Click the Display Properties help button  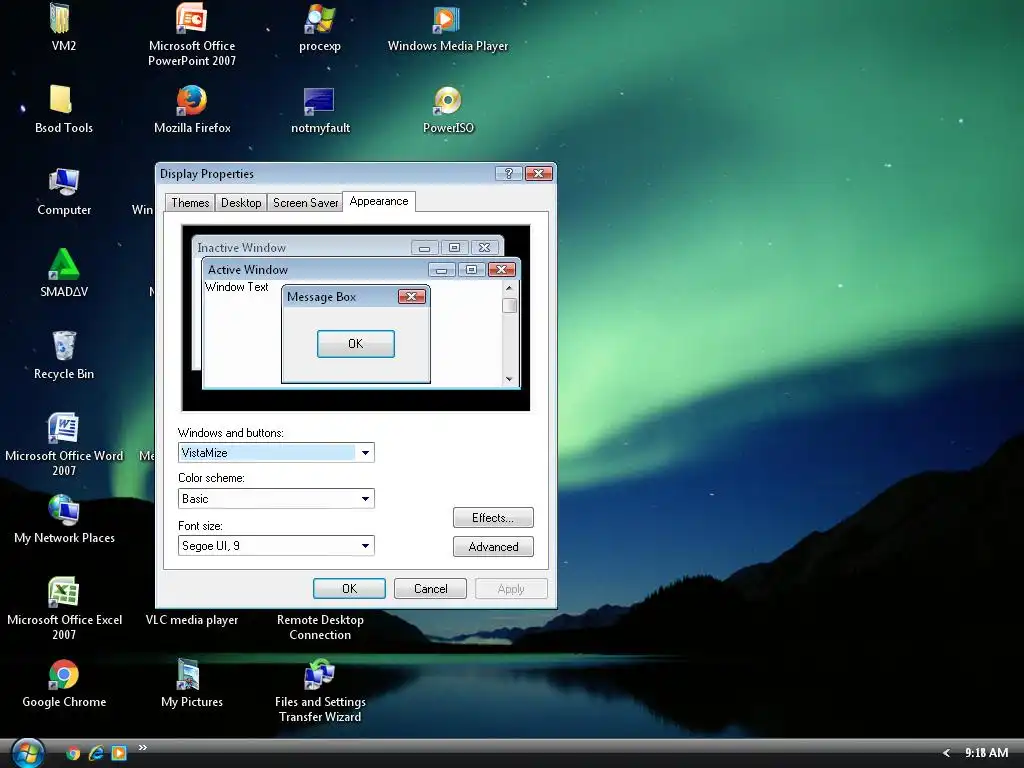(x=508, y=173)
